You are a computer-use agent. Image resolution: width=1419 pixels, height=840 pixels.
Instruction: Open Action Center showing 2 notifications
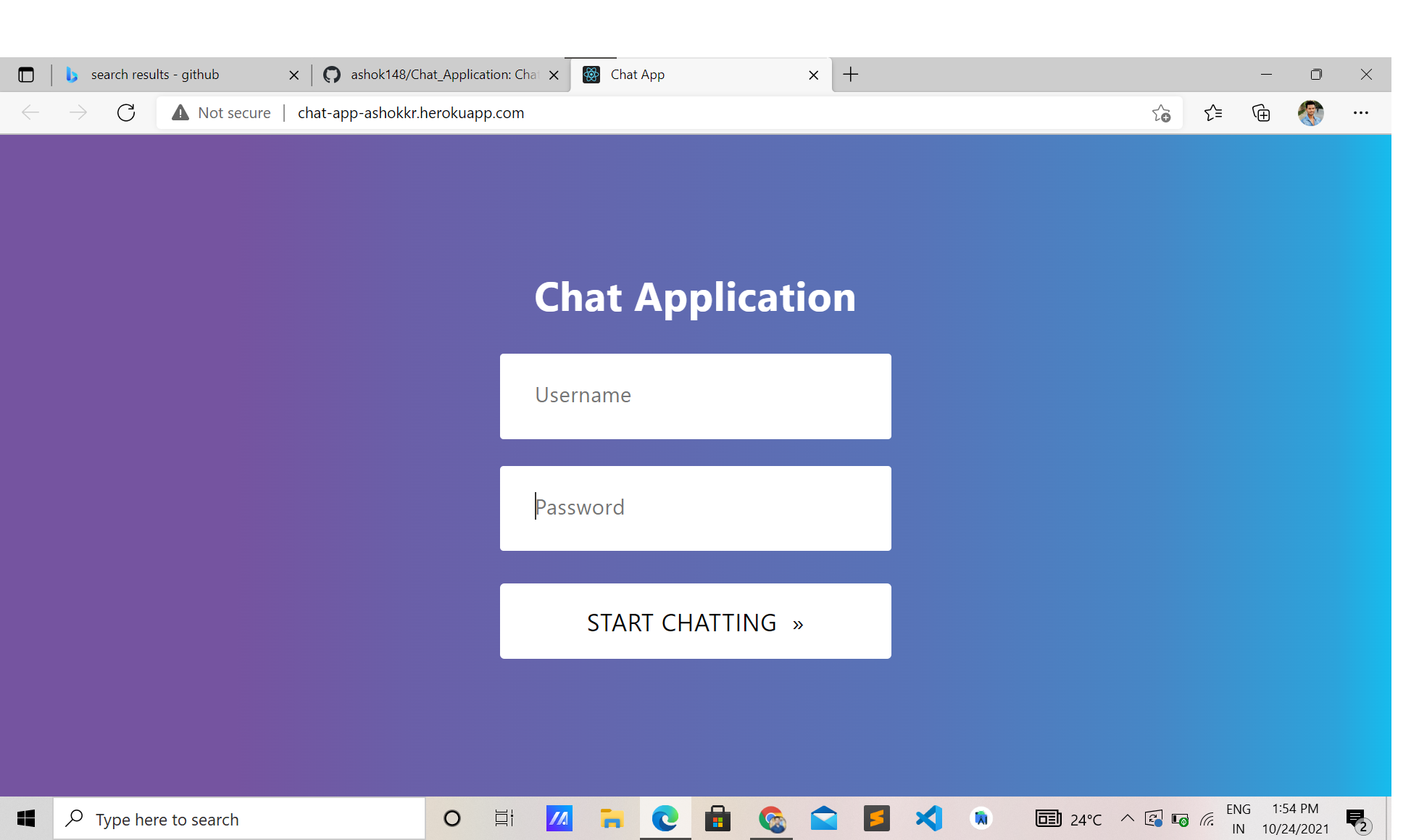(x=1357, y=818)
